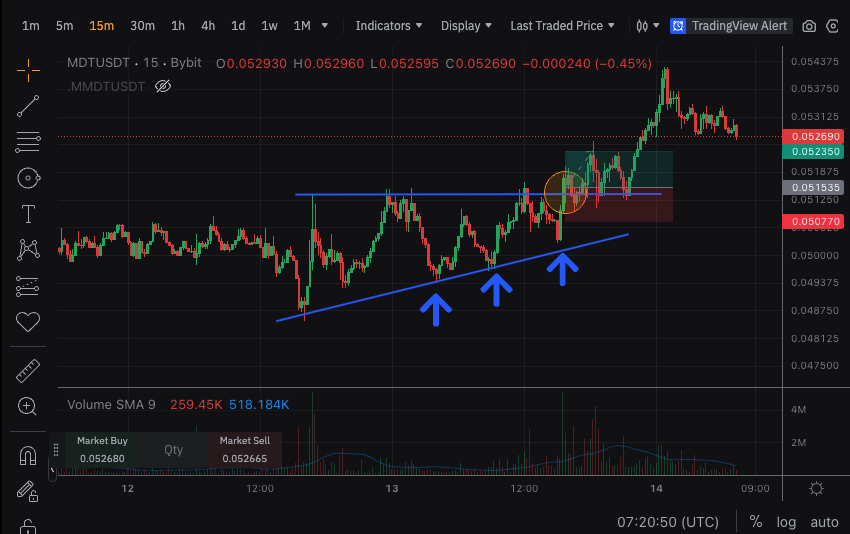This screenshot has width=850, height=534.
Task: Take a chart snapshot with camera icon
Action: click(x=809, y=26)
